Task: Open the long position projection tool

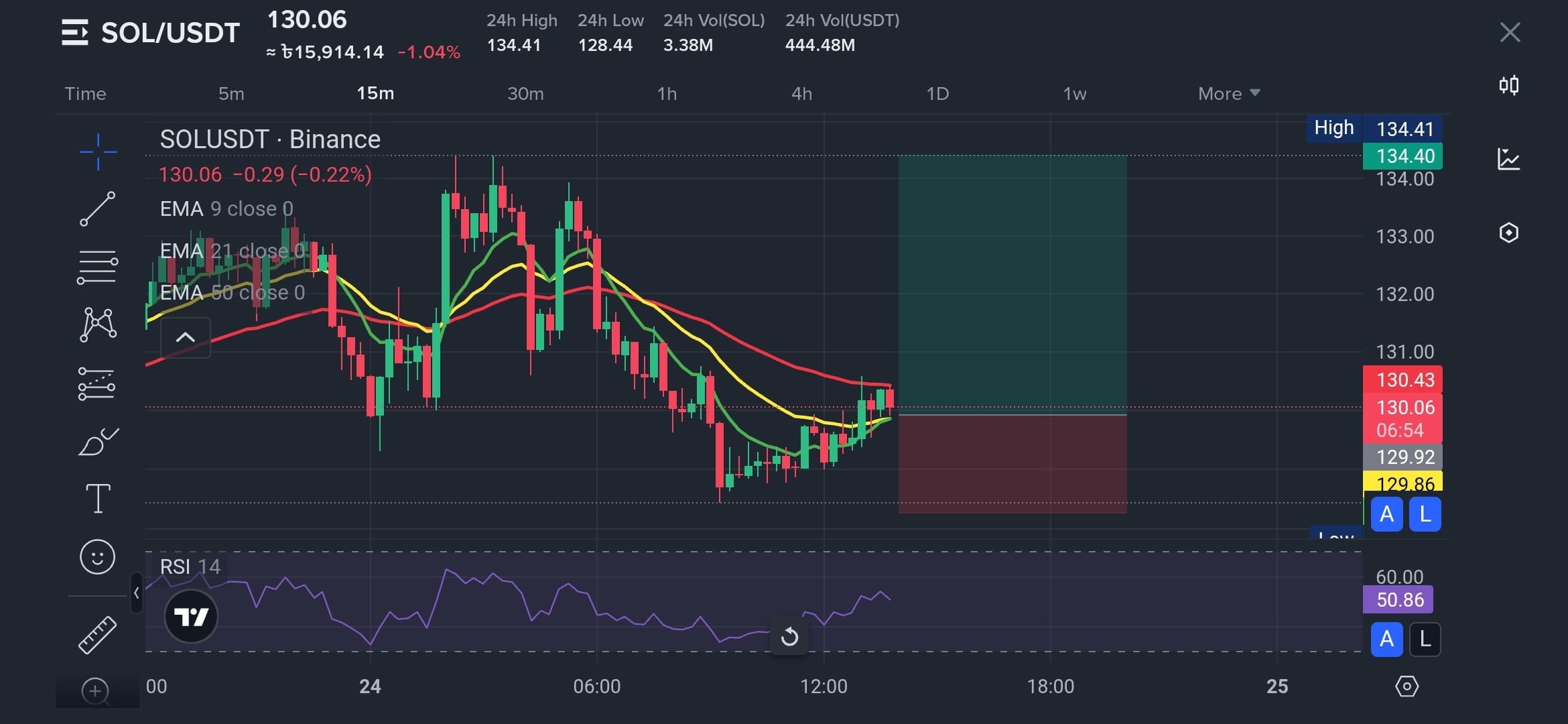Action: click(x=97, y=384)
